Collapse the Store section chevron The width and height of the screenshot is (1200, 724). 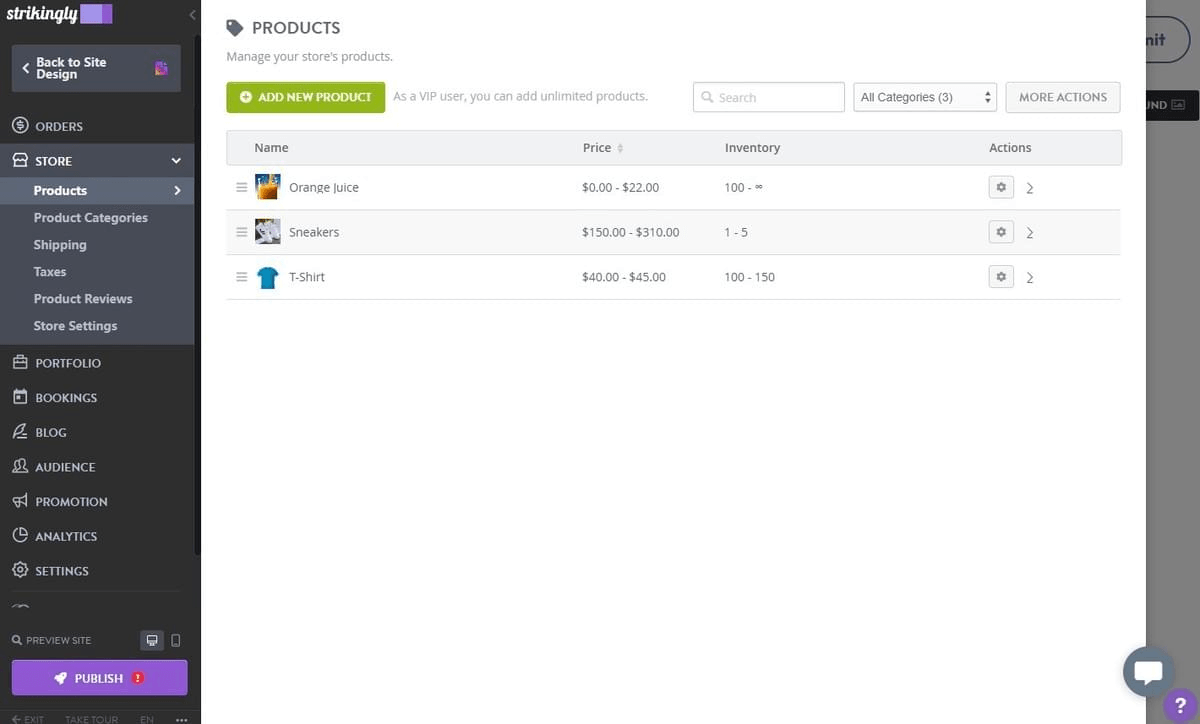pyautogui.click(x=176, y=161)
